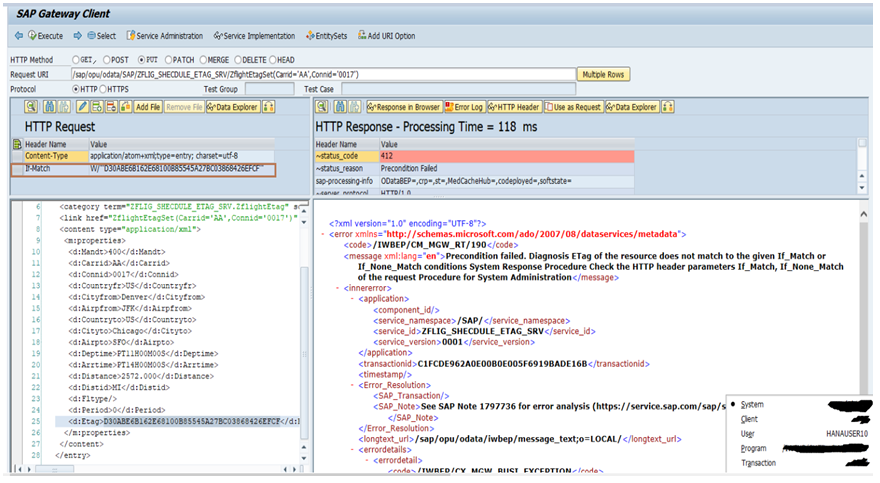Click the find binoculars icon in HTTP Request toolbar
This screenshot has height=483, width=880.
(49, 107)
